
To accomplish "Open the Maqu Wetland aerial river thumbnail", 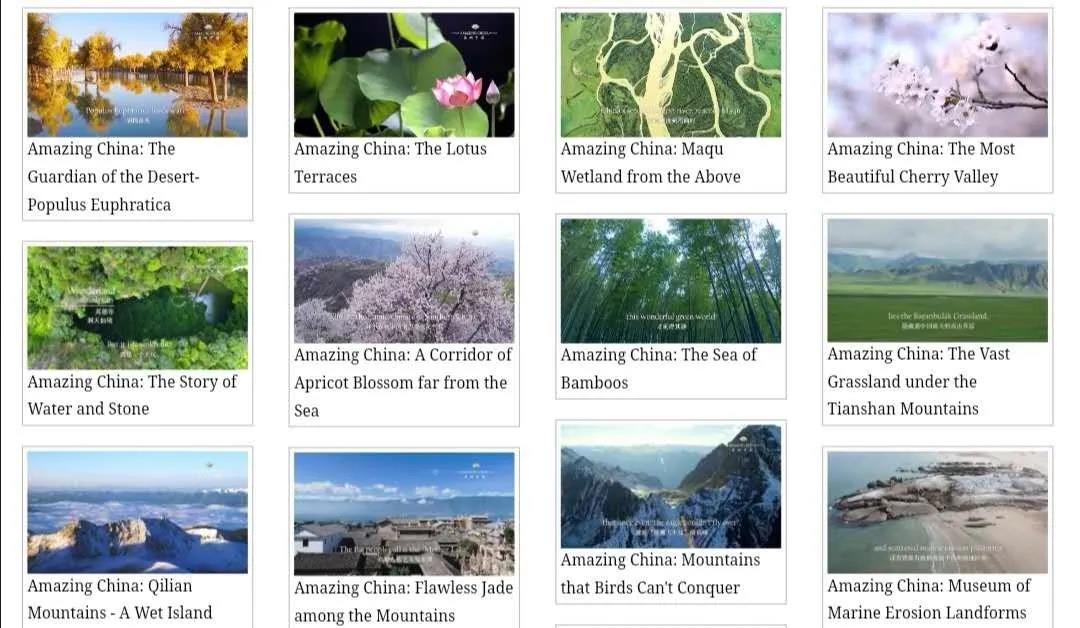I will click(x=670, y=74).
